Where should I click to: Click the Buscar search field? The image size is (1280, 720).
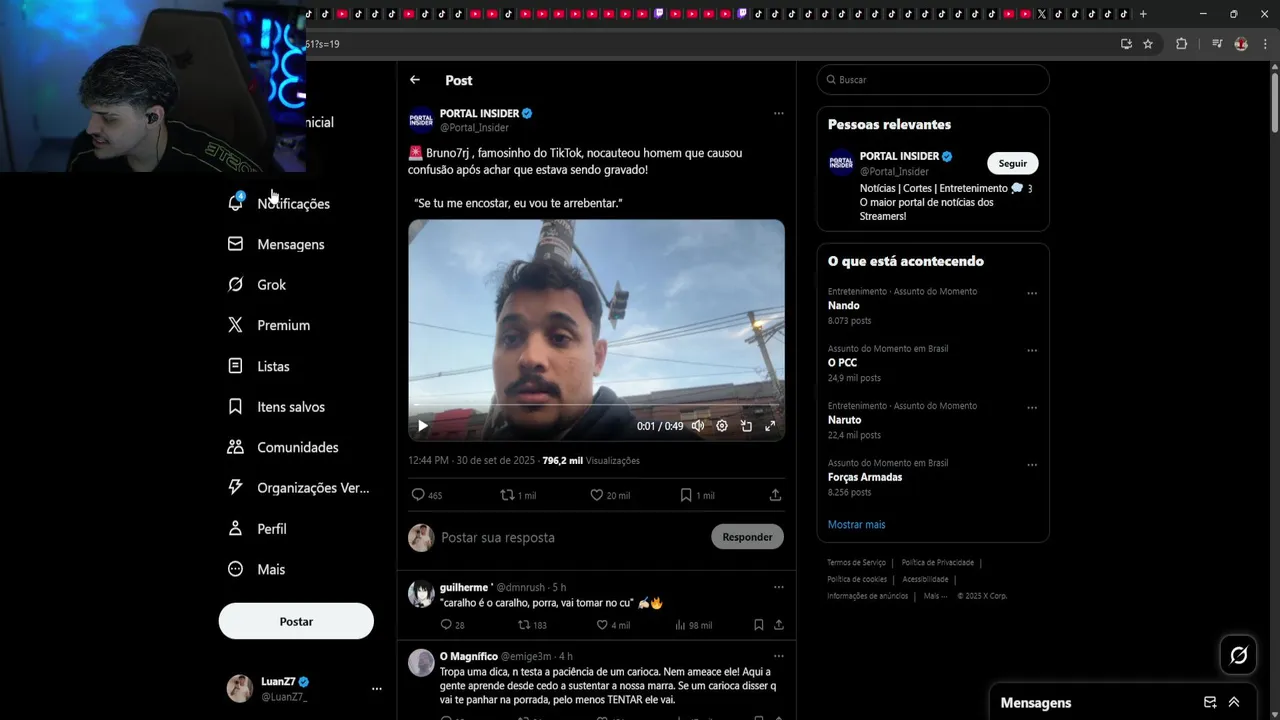[933, 80]
